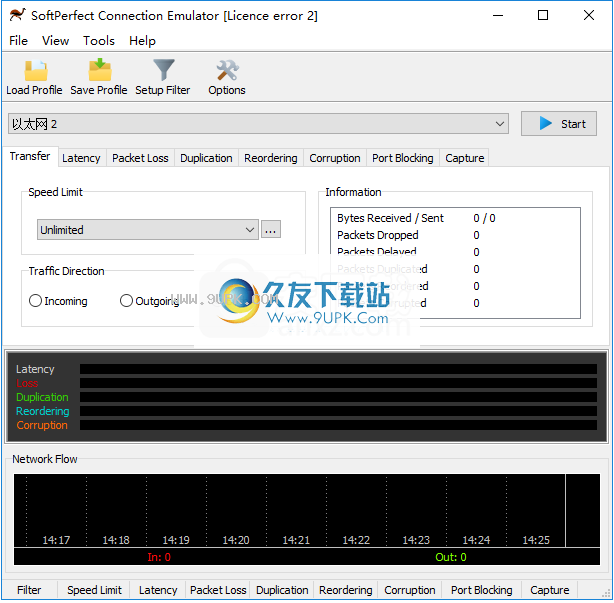Click the ellipsis button beside speed limit

[271, 229]
